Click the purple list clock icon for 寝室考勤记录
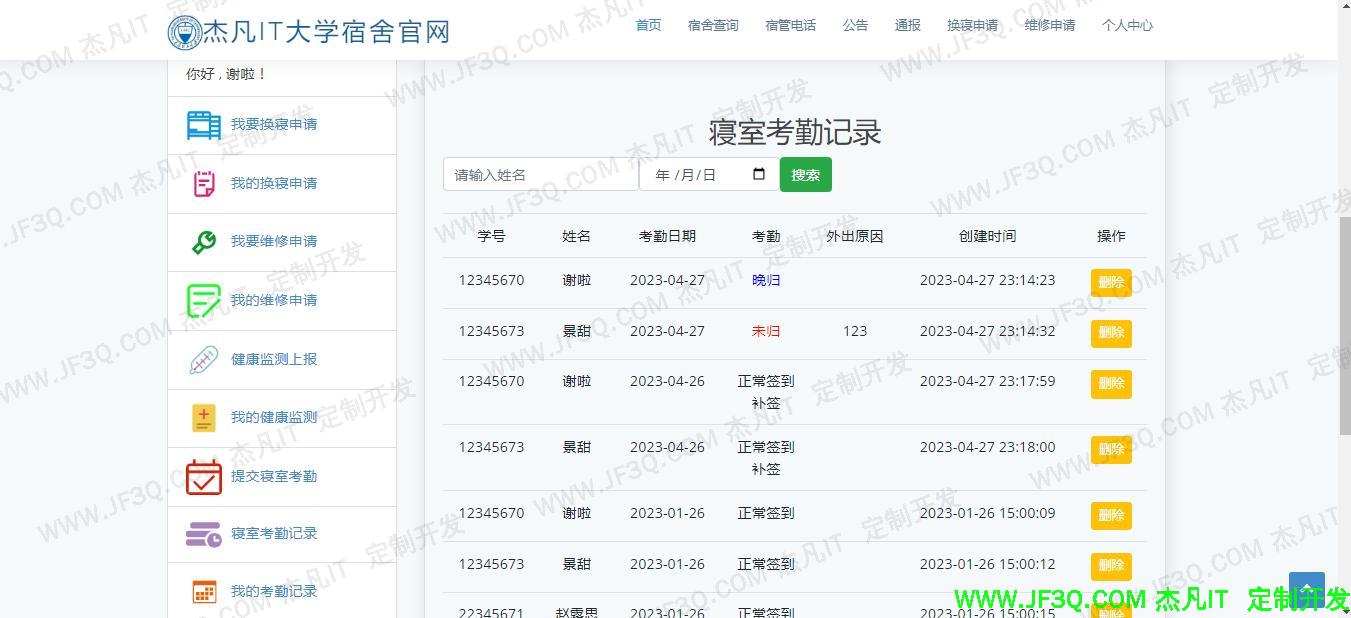Viewport: 1351px width, 618px height. [204, 534]
